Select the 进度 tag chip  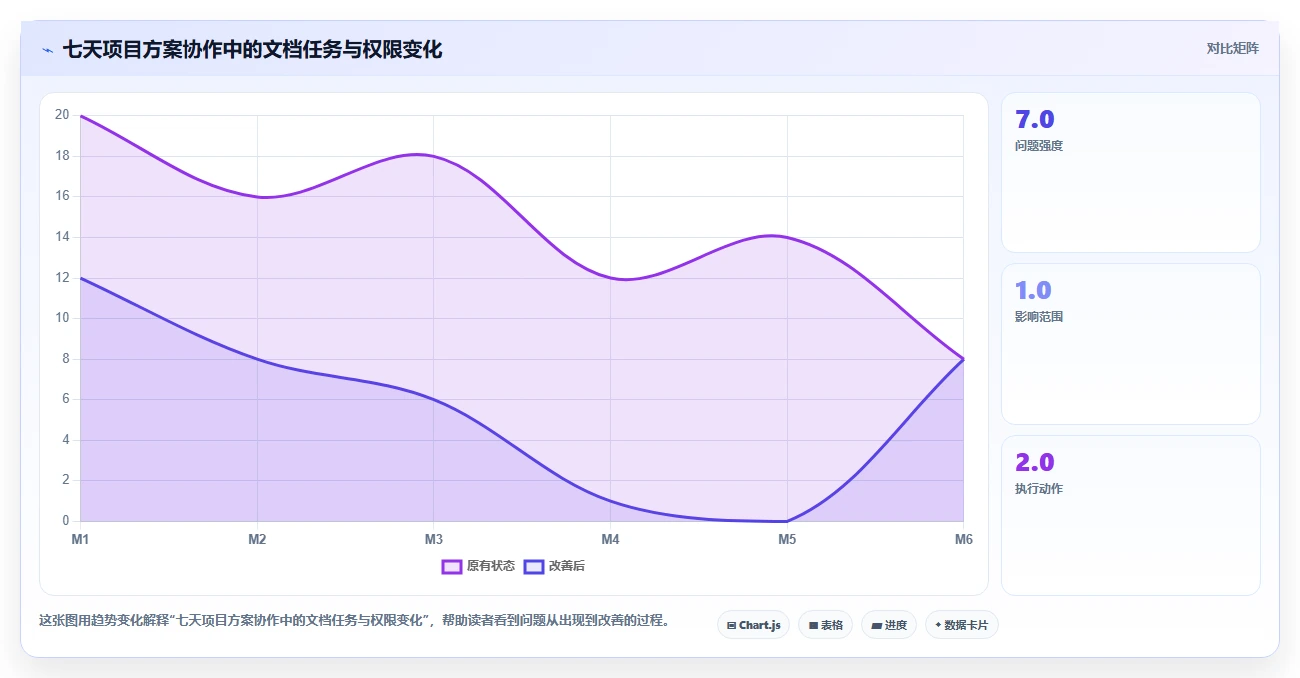coord(889,625)
